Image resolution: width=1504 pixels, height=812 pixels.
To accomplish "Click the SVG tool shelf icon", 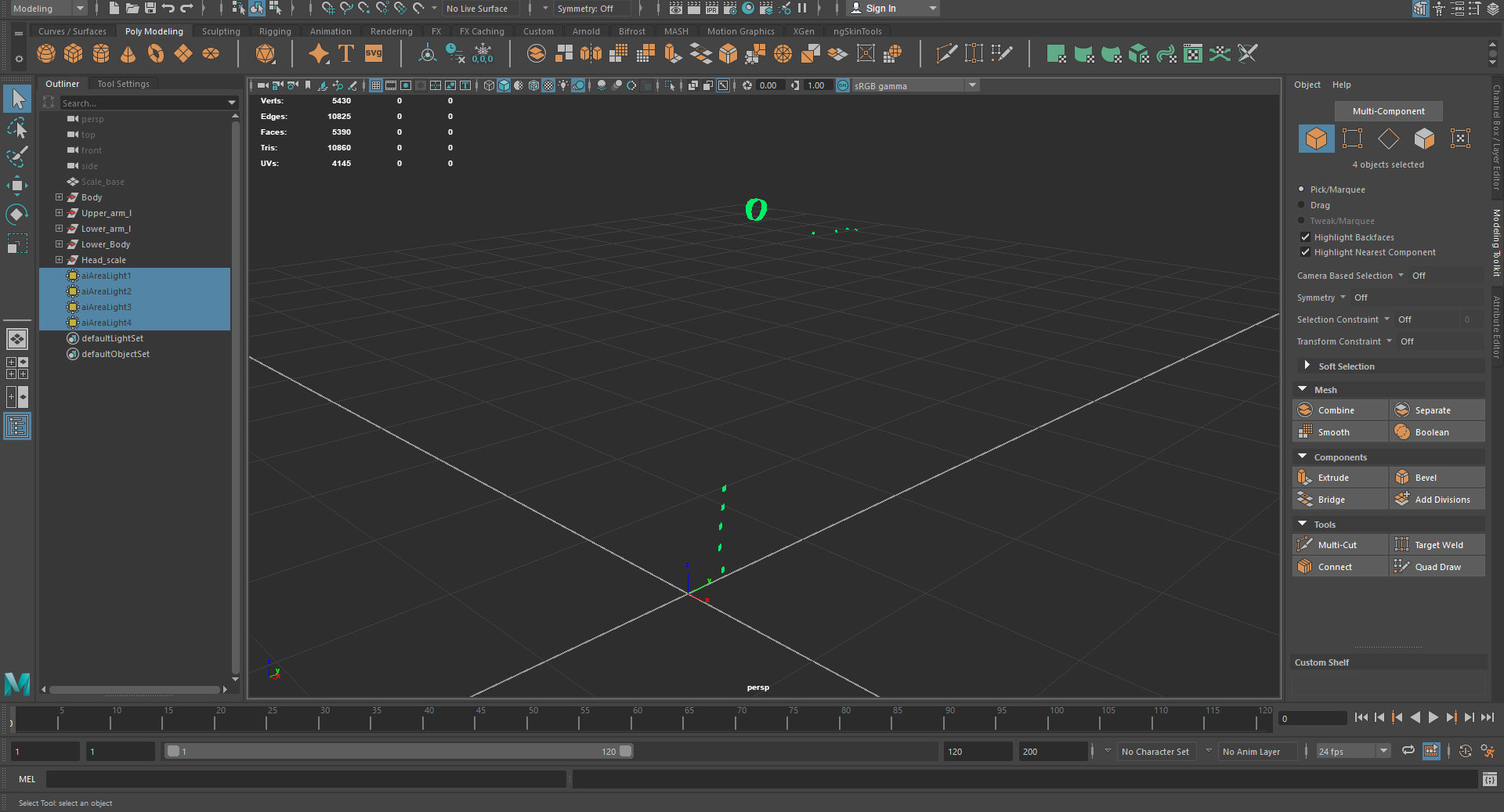I will (x=374, y=54).
